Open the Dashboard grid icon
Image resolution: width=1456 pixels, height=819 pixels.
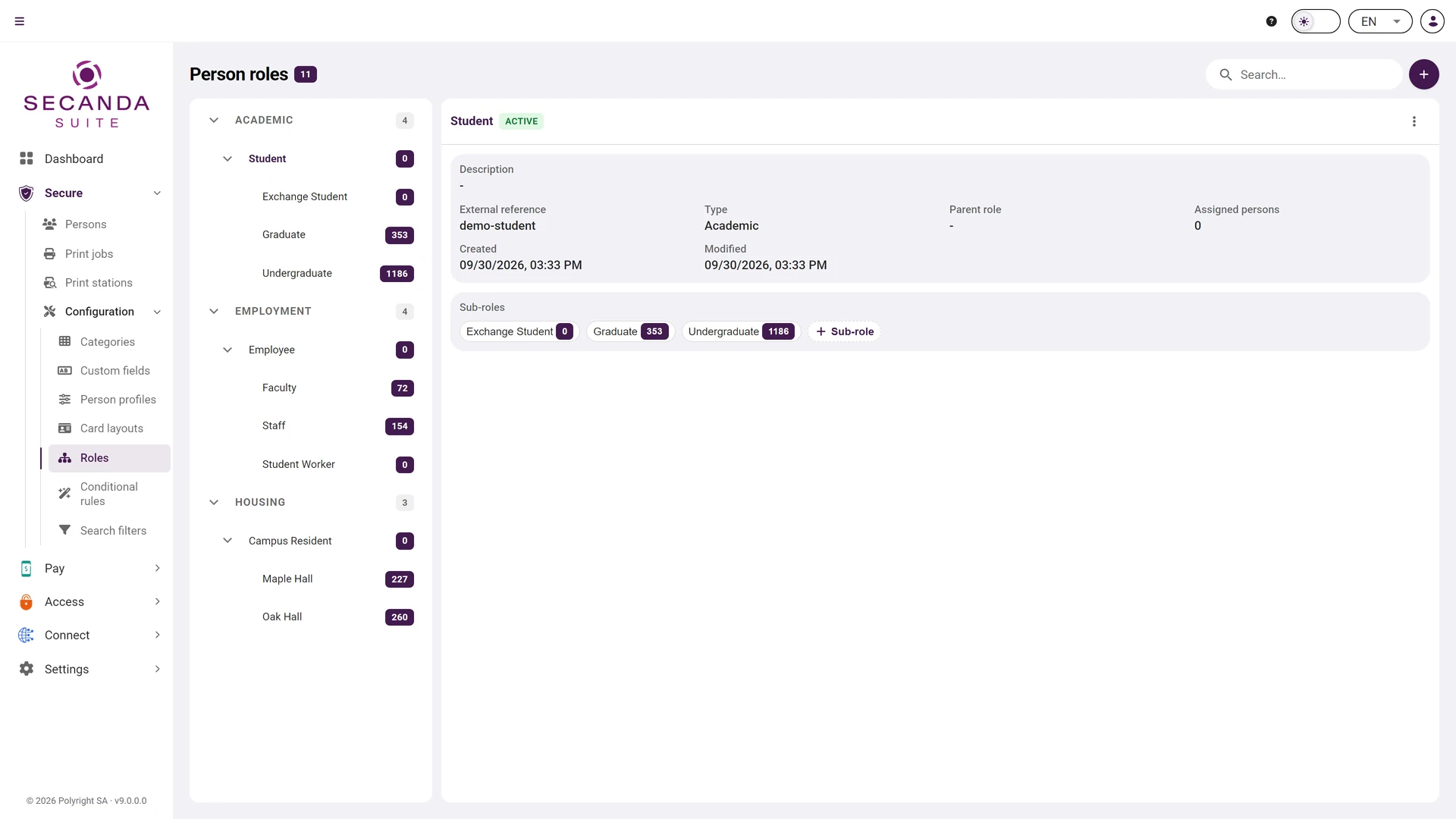[27, 158]
